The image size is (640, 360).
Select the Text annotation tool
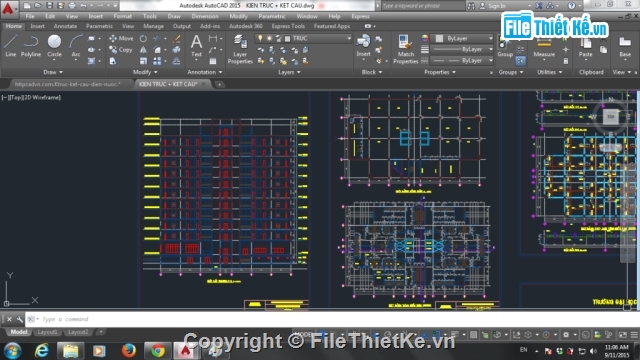click(196, 46)
